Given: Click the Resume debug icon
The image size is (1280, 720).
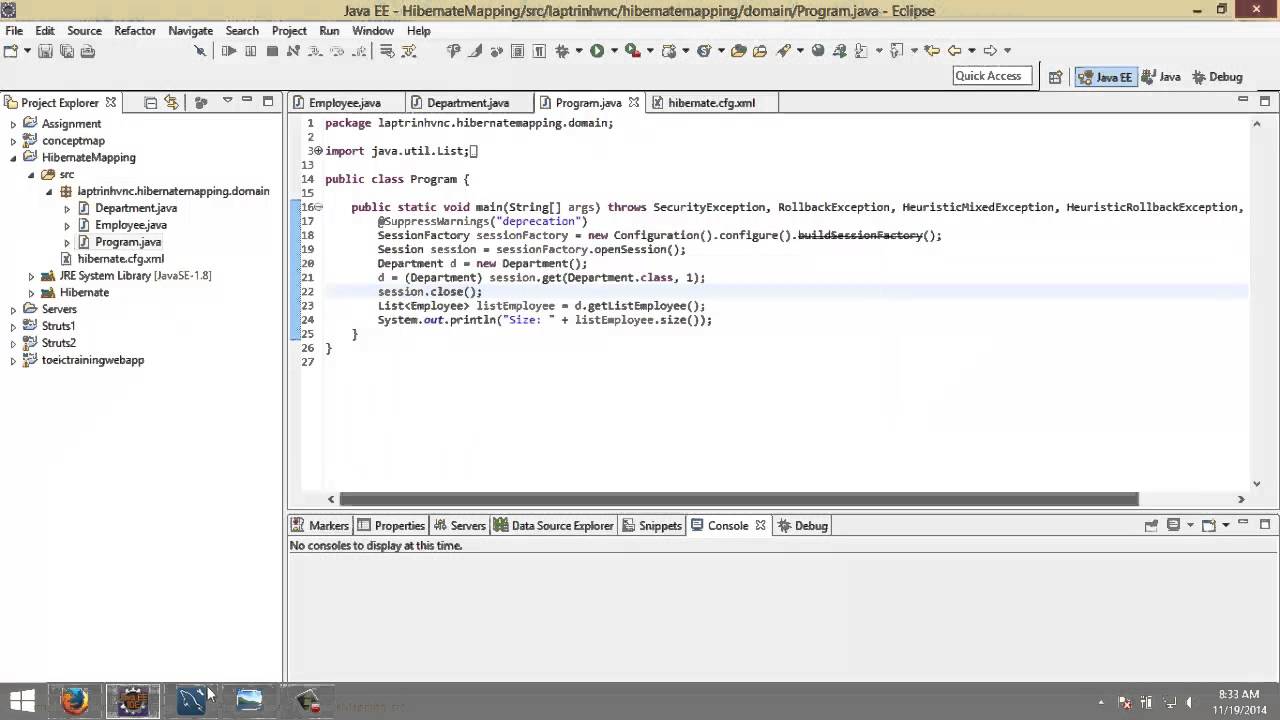Looking at the screenshot, I should [x=229, y=51].
